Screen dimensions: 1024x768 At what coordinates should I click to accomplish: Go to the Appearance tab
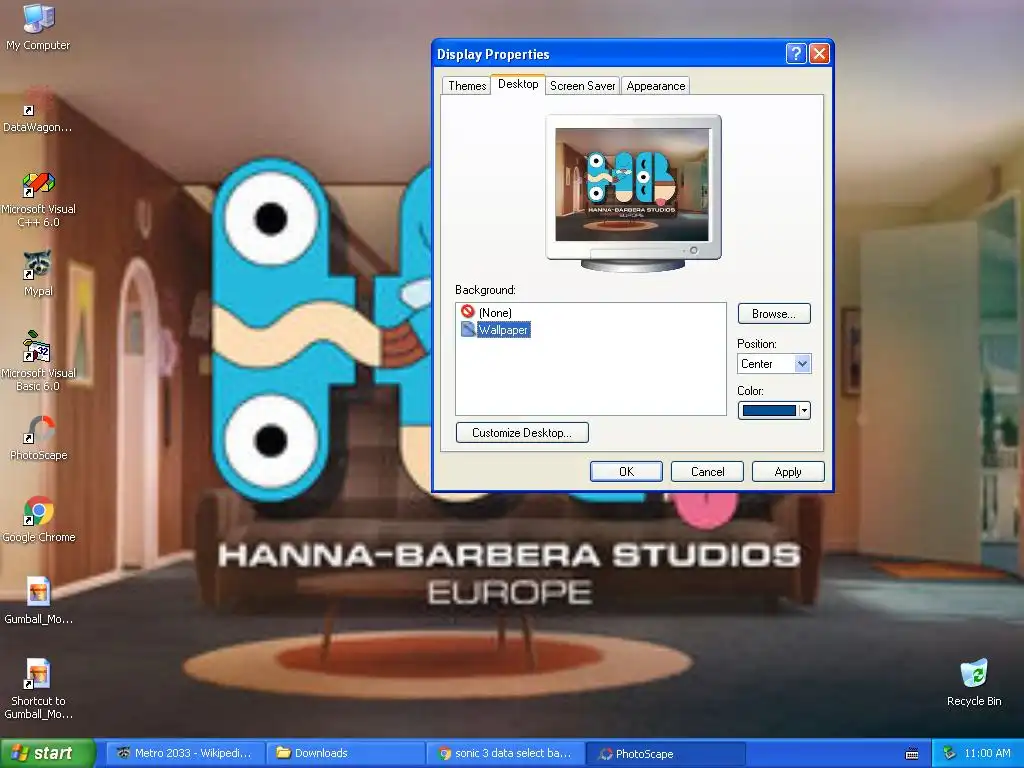pyautogui.click(x=655, y=86)
